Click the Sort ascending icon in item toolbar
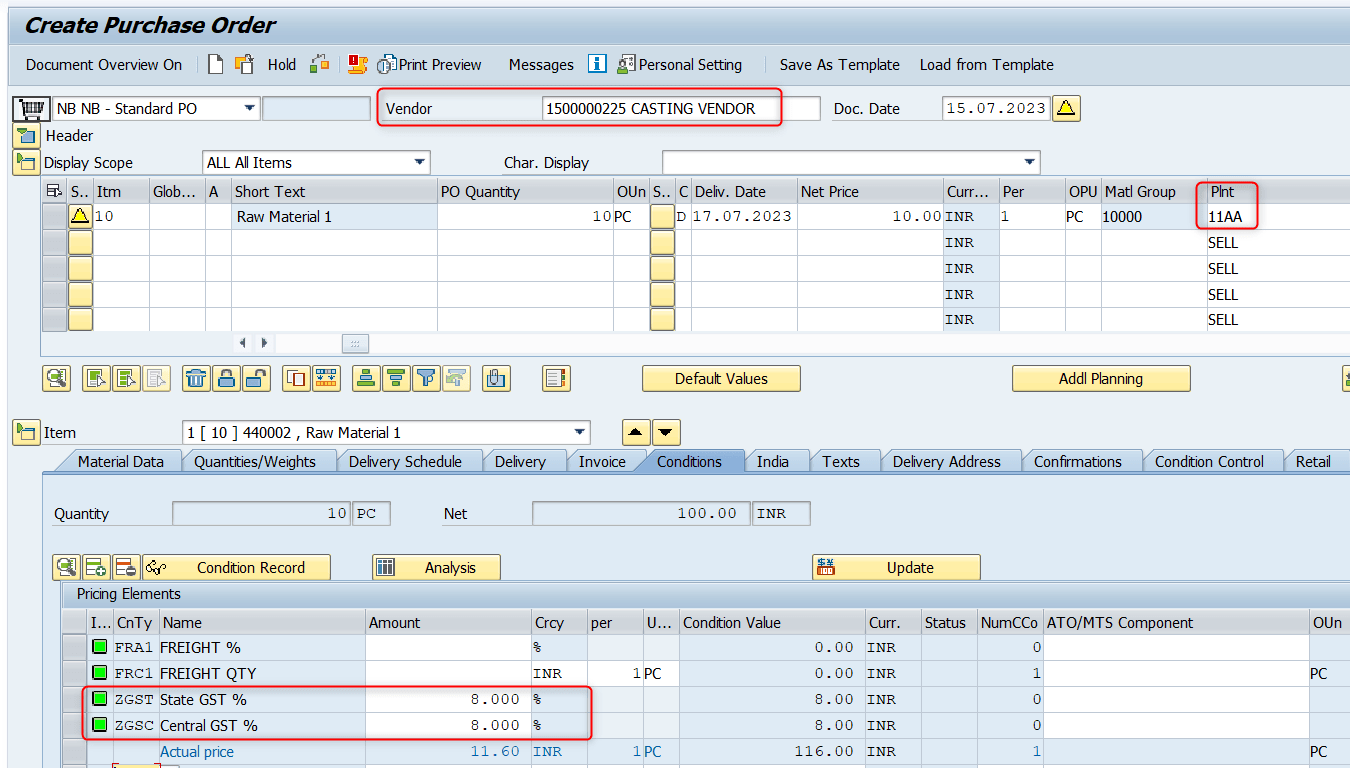This screenshot has height=768, width=1350. tap(366, 378)
